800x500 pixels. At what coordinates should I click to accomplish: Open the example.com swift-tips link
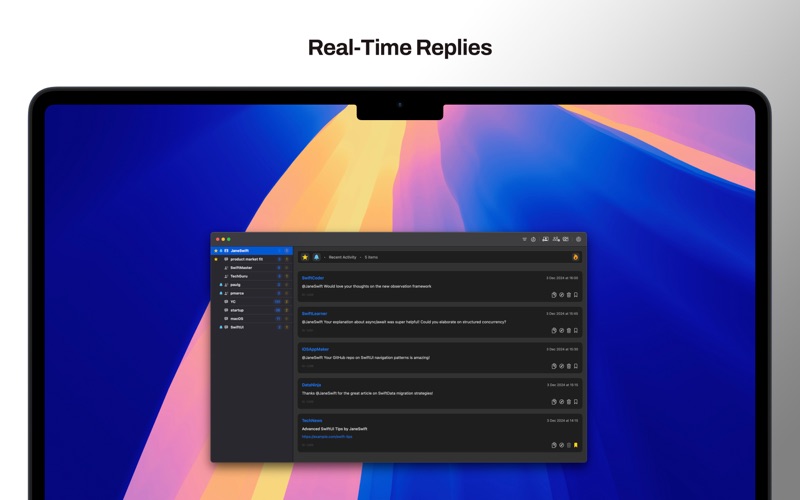pyautogui.click(x=327, y=437)
